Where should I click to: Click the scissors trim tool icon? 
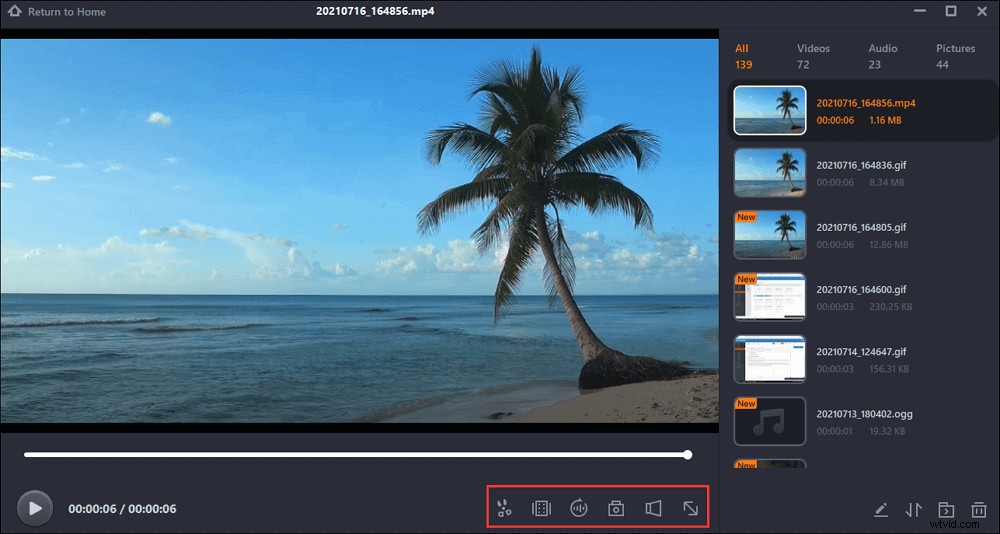point(504,508)
